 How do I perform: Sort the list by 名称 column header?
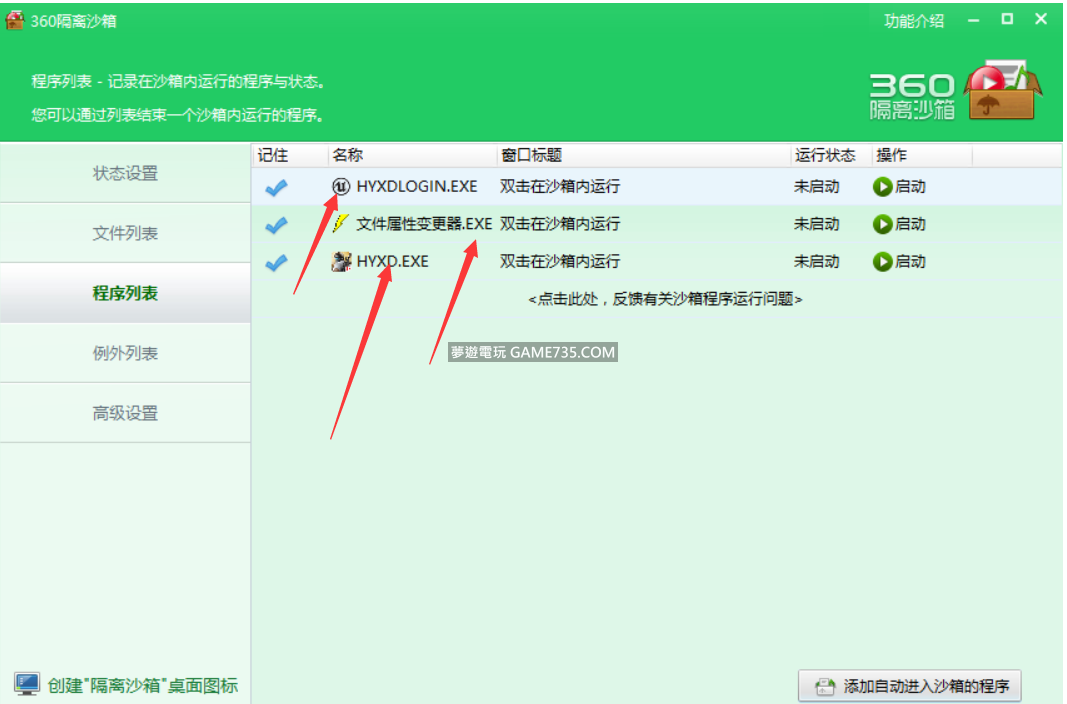[x=348, y=155]
